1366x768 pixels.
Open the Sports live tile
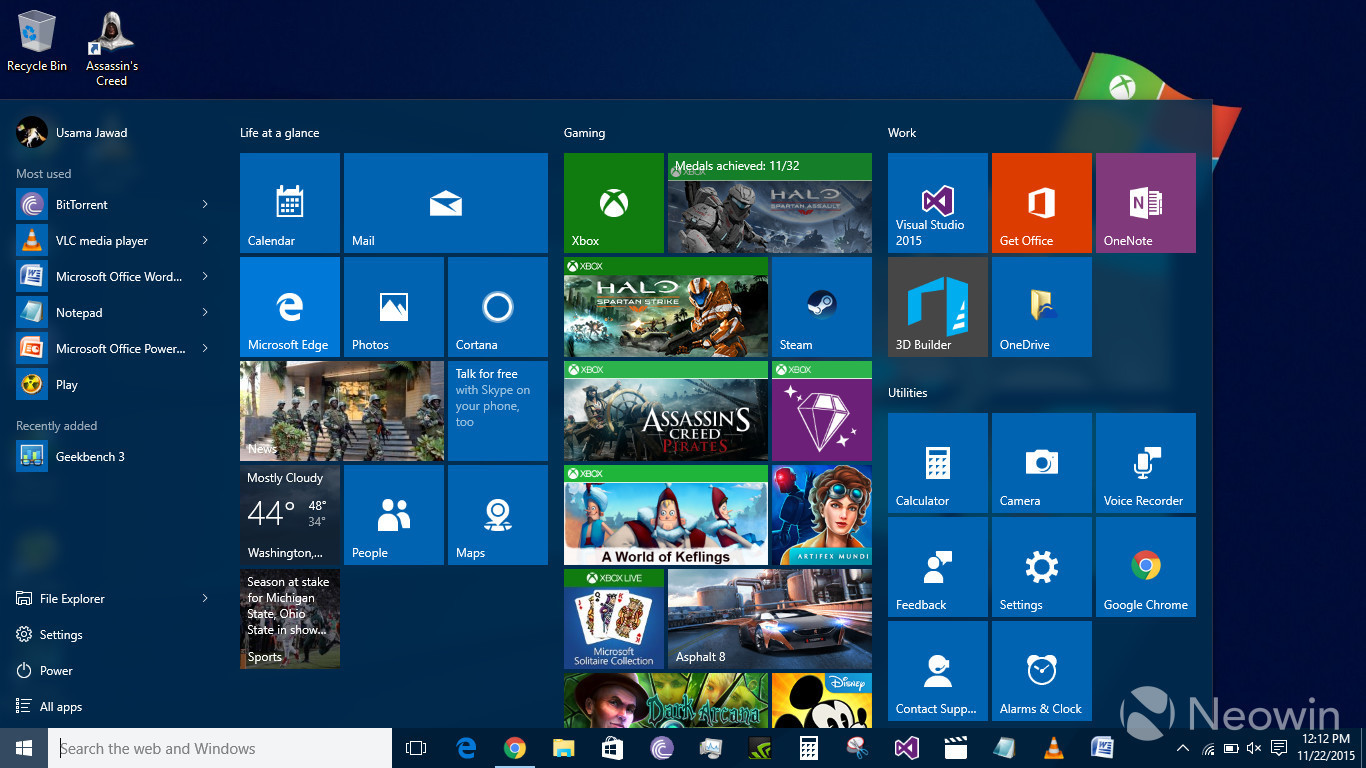click(290, 619)
